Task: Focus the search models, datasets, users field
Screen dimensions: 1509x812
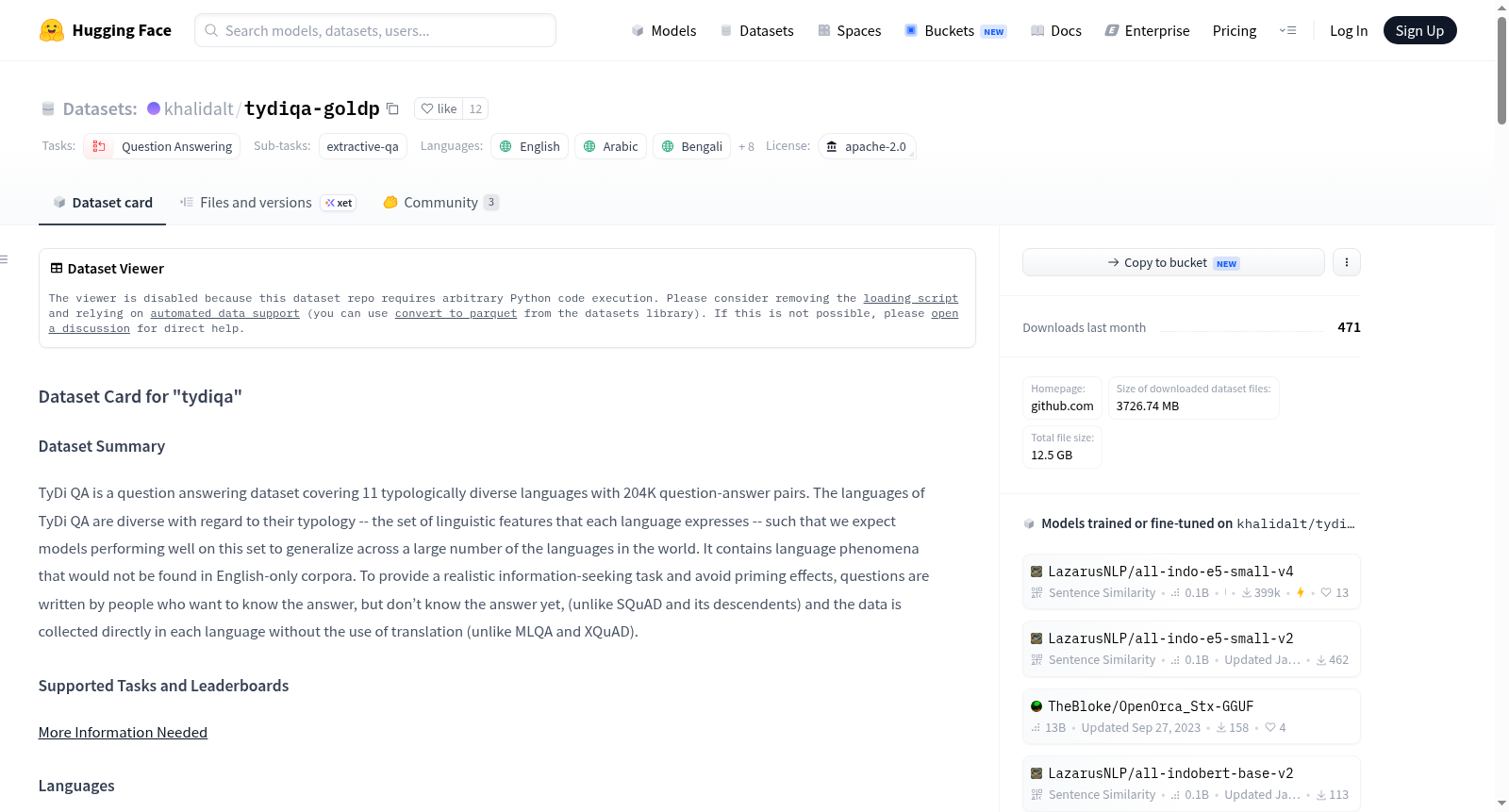Action: click(375, 30)
